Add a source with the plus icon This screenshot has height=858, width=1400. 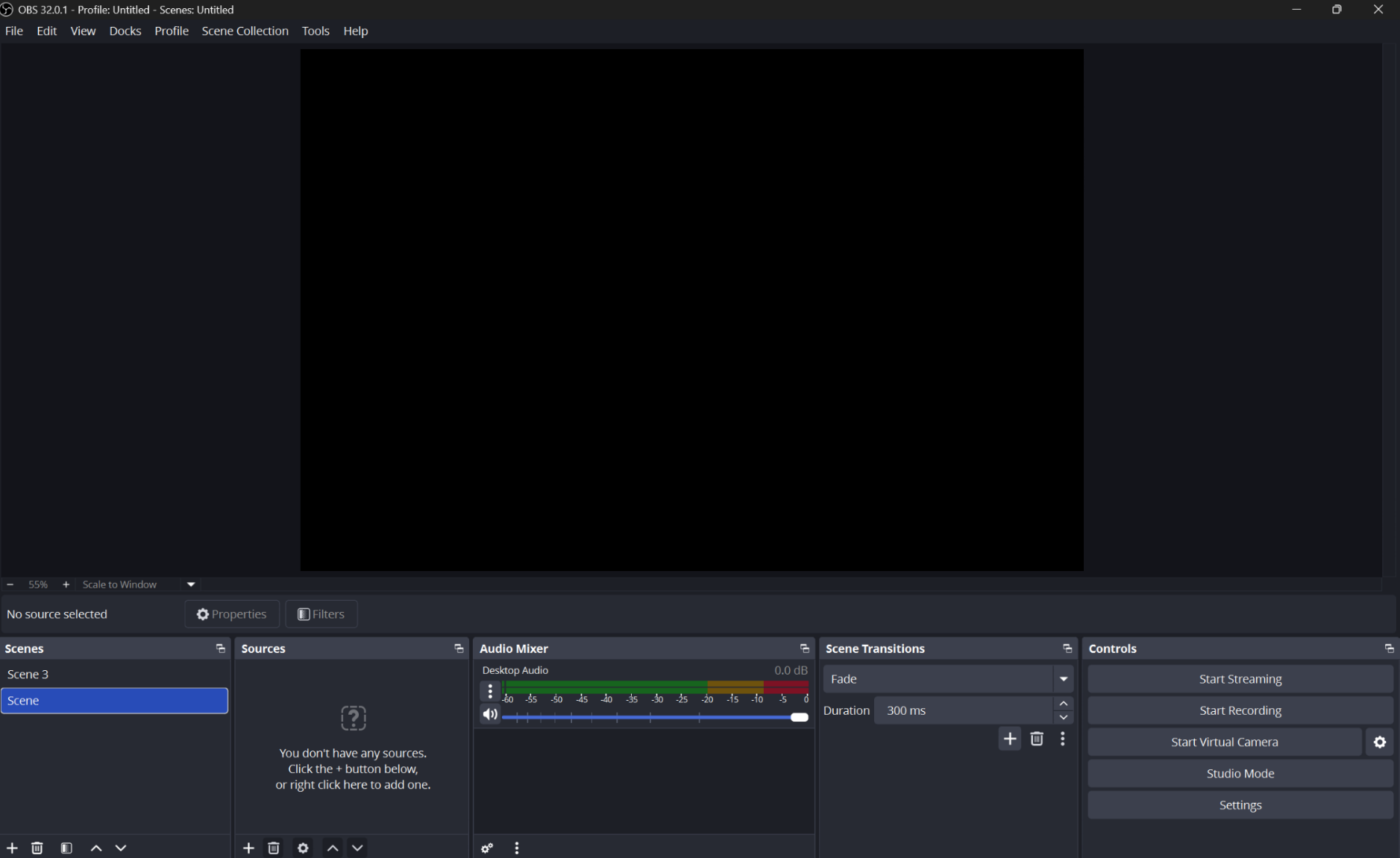tap(248, 848)
